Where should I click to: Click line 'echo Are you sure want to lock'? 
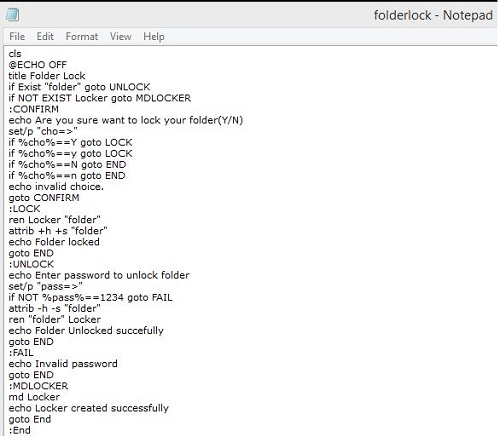(126, 120)
